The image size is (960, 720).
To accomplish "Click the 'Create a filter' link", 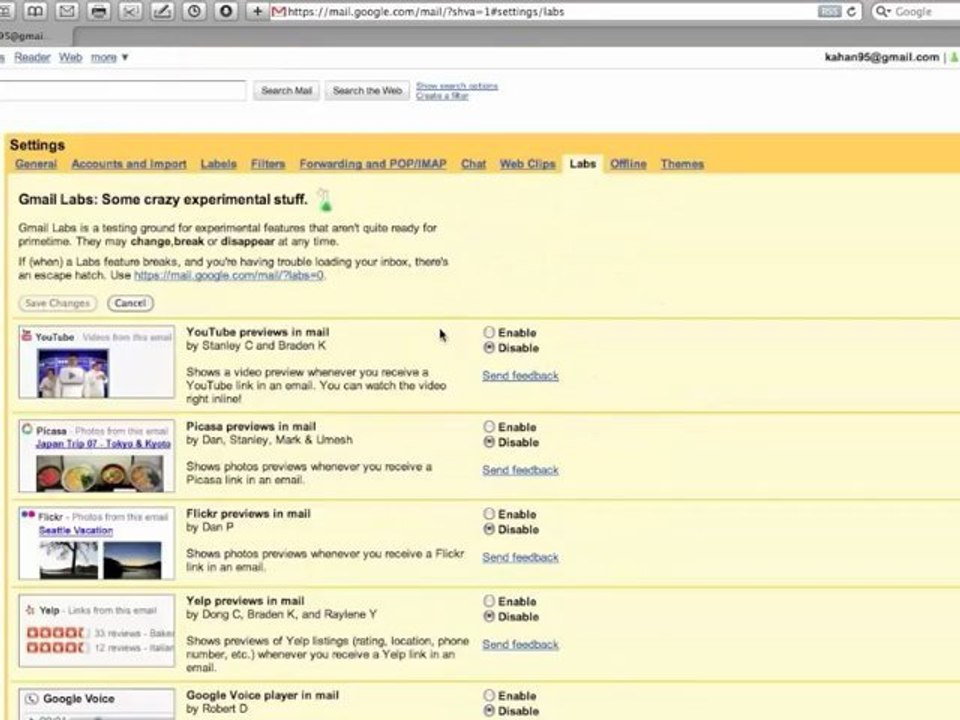I will (x=442, y=96).
